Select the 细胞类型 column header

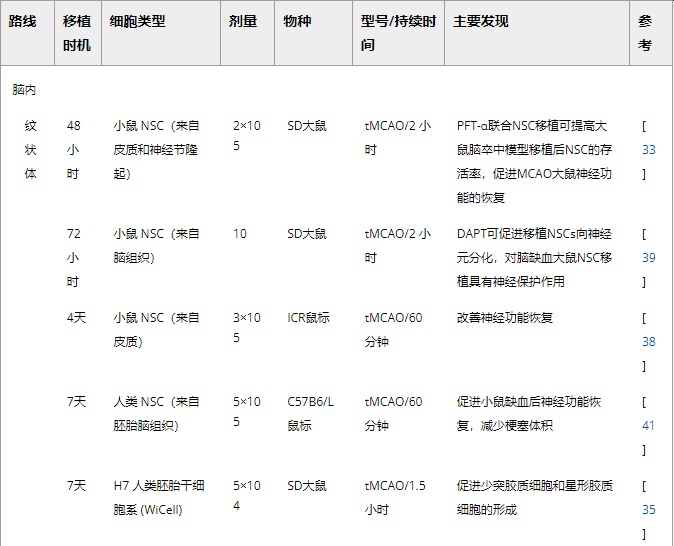138,22
